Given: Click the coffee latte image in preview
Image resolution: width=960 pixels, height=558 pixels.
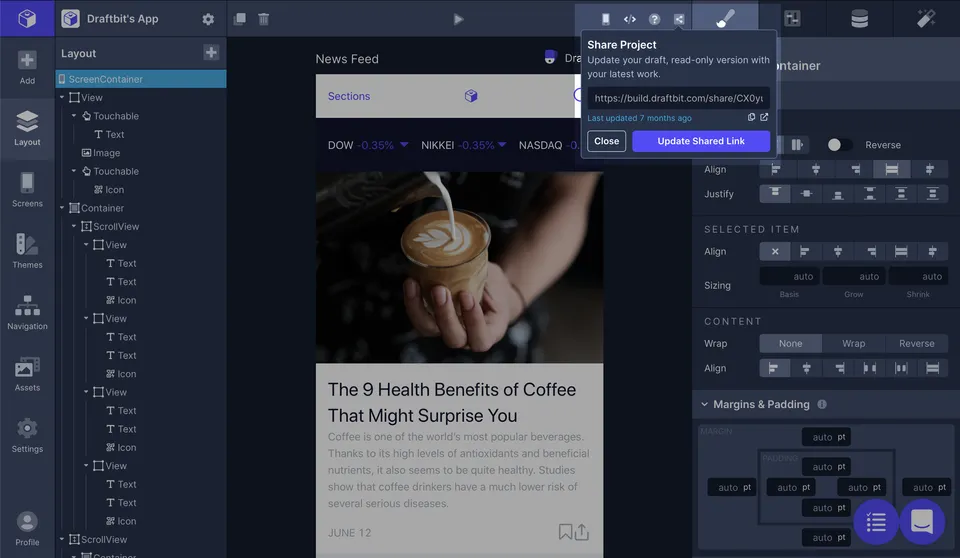Looking at the screenshot, I should [459, 267].
